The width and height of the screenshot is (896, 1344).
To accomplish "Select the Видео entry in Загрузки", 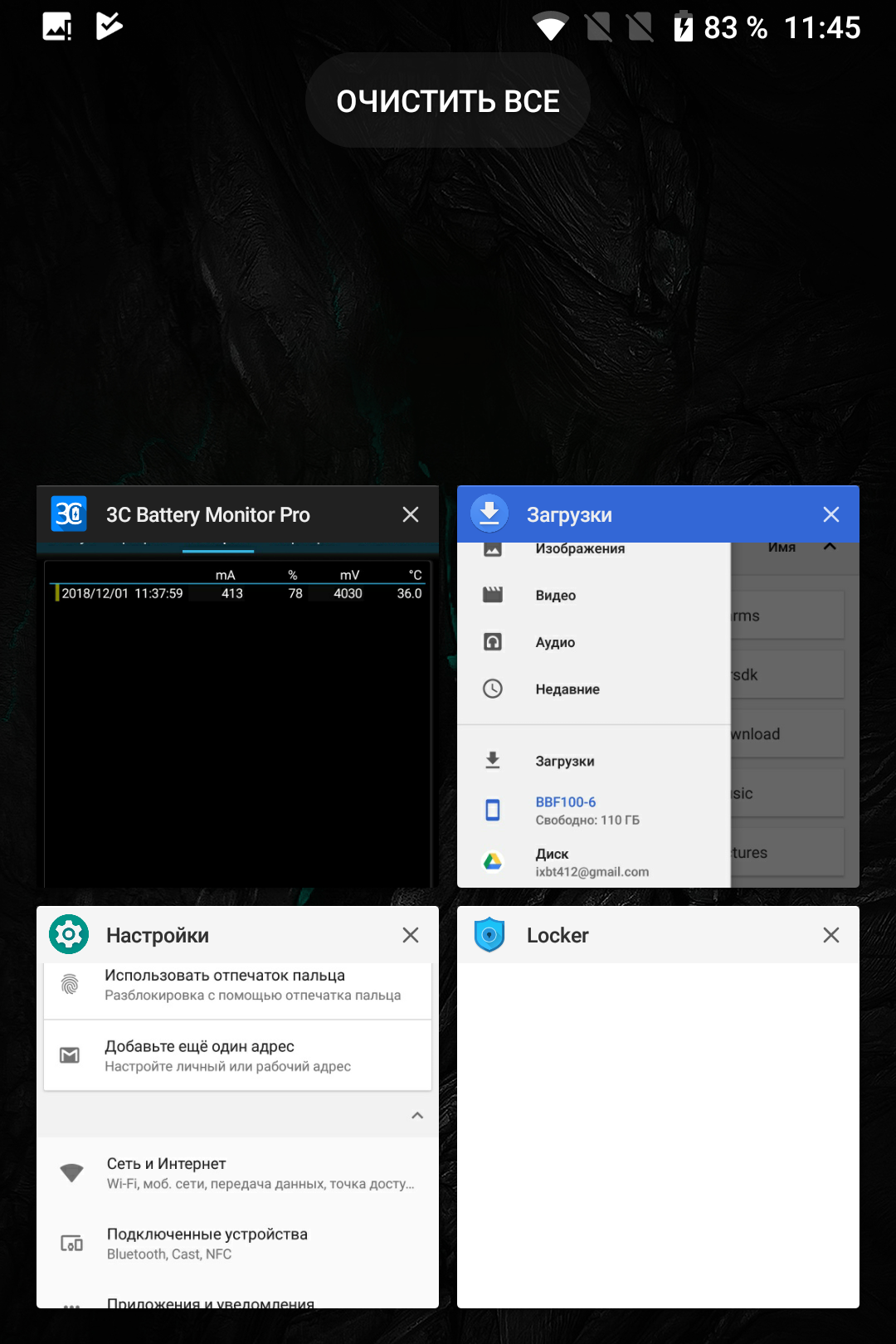I will (594, 595).
